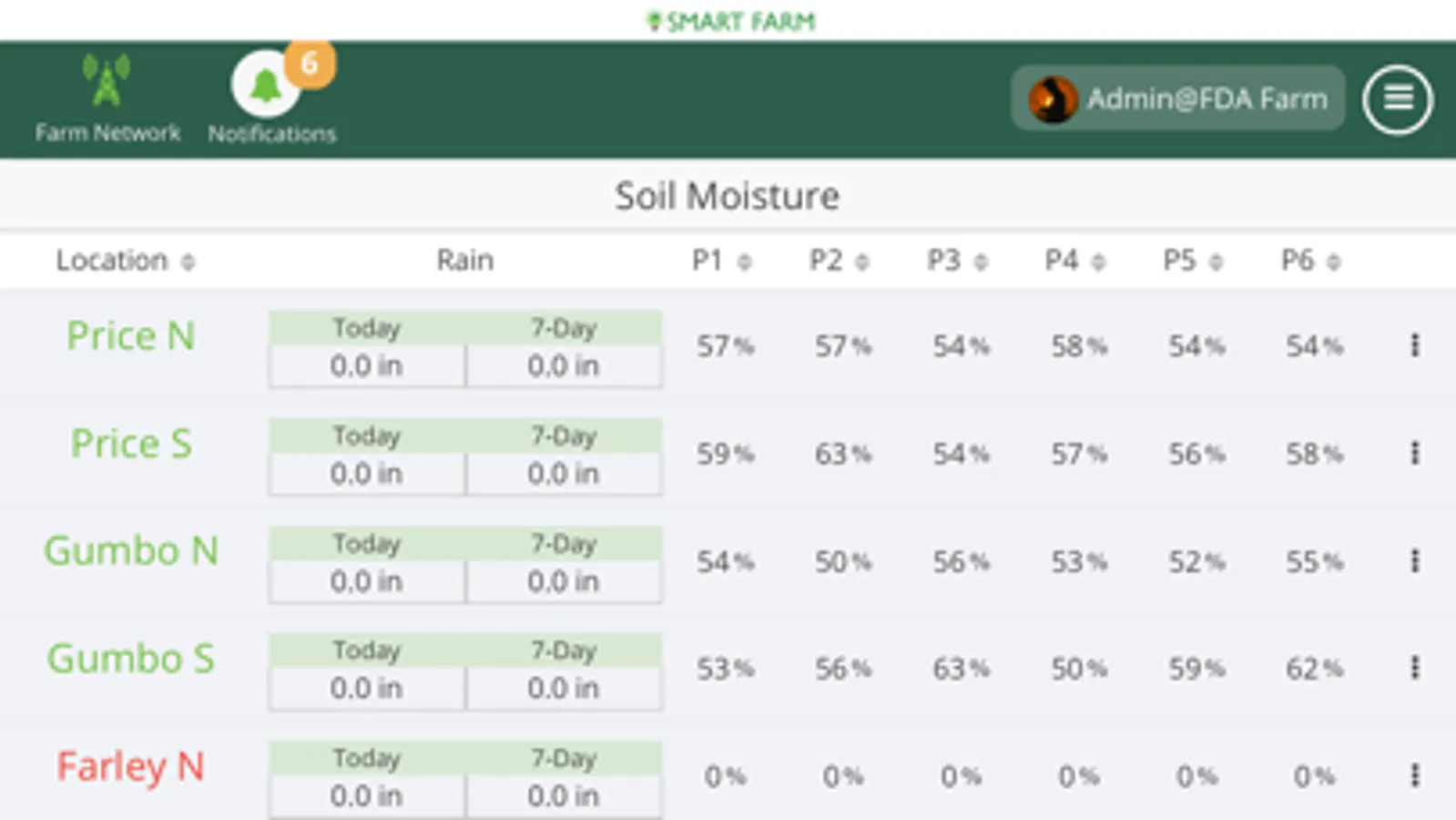Open the three-dot menu for Price S
Screen dimensions: 1456x820
(1414, 453)
